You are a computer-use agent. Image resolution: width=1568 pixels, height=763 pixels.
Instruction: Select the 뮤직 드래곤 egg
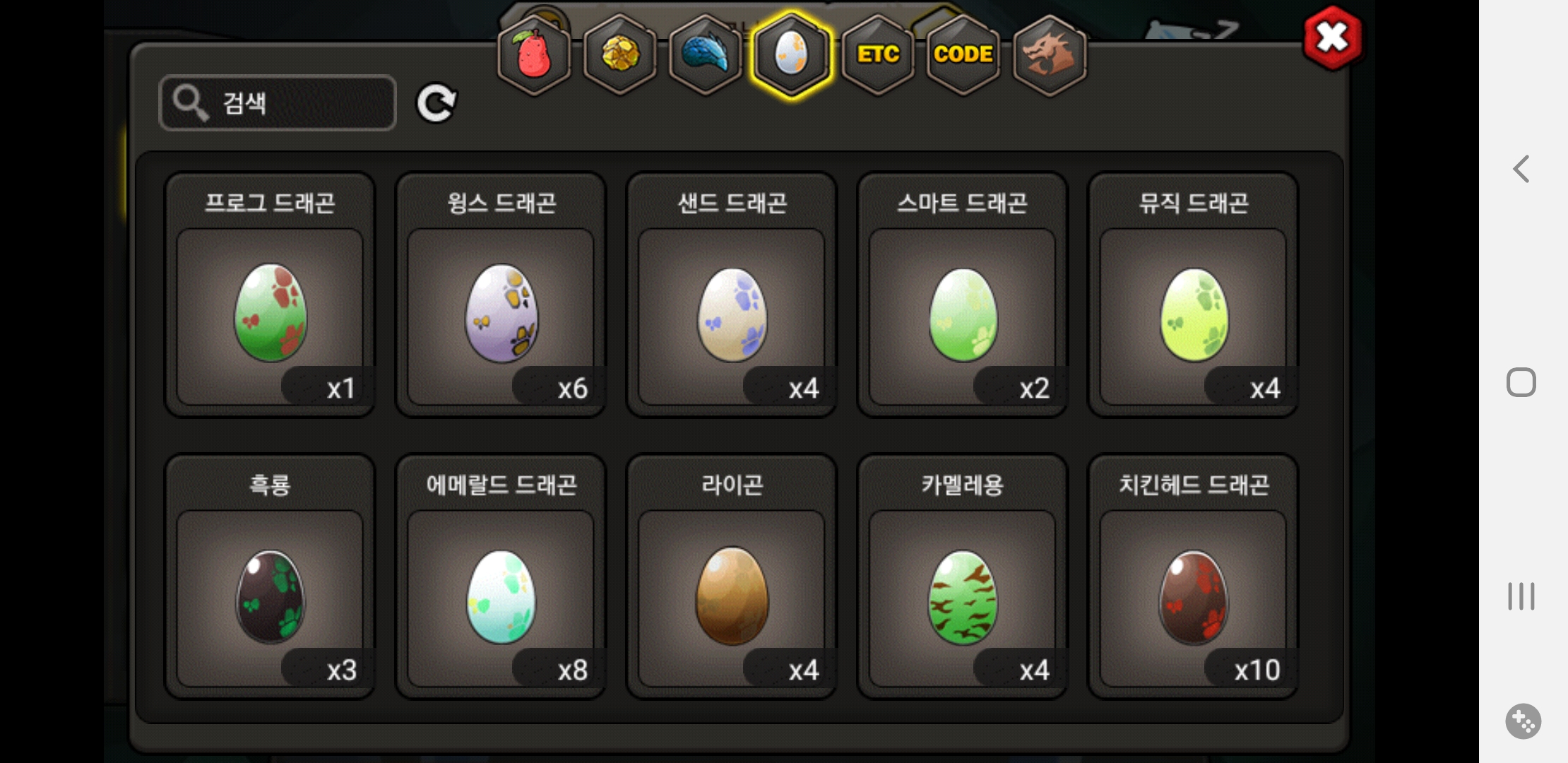point(1194,295)
